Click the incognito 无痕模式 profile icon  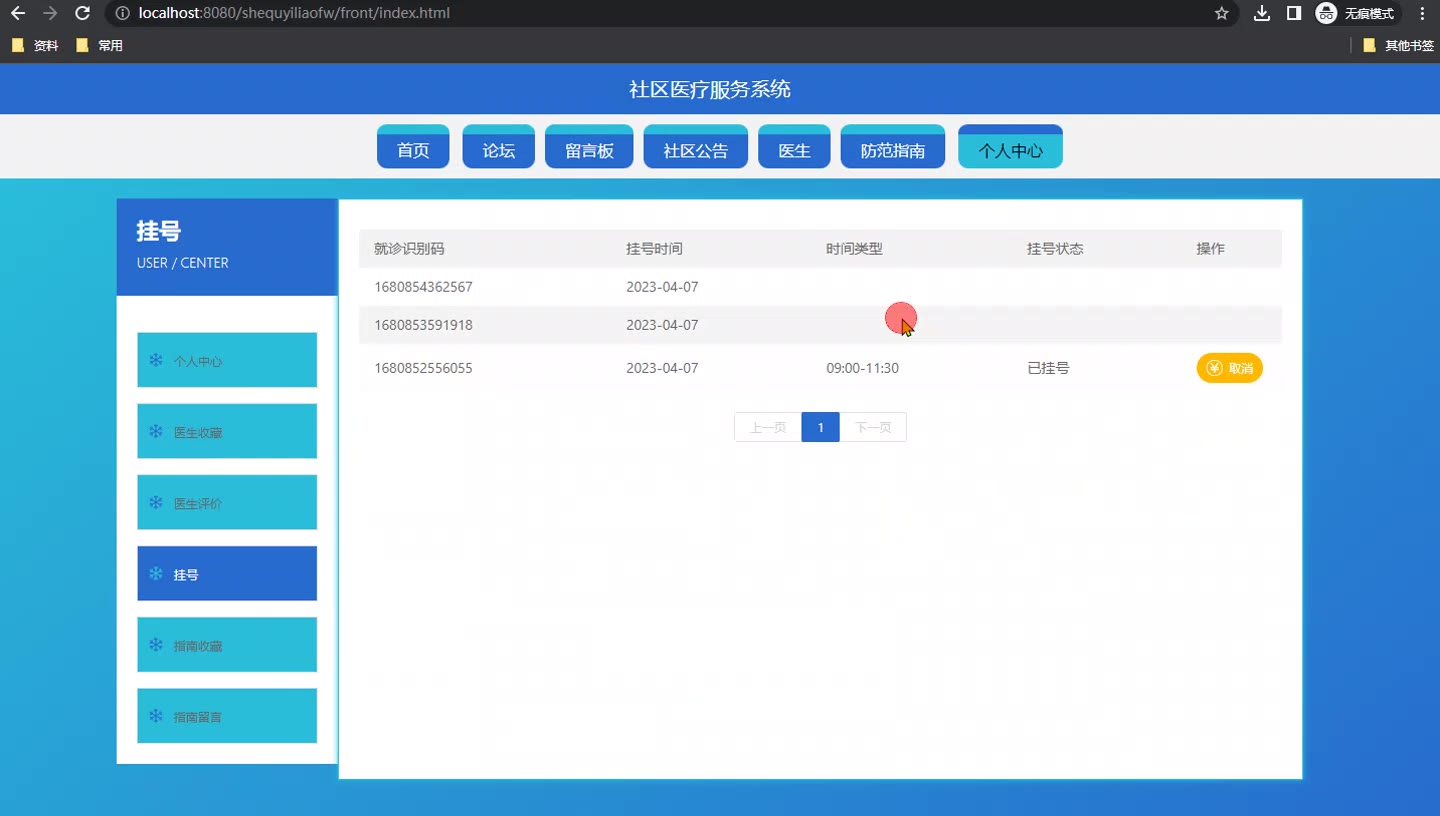[x=1355, y=13]
